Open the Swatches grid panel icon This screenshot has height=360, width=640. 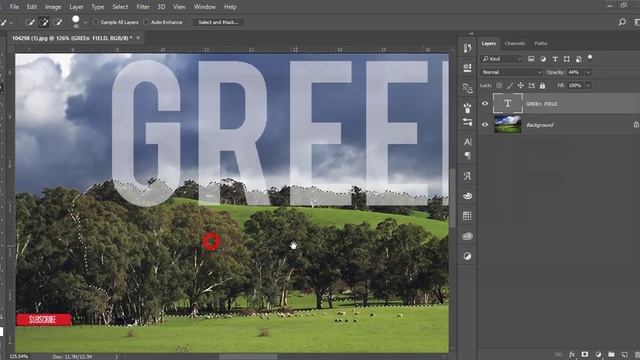tap(467, 216)
